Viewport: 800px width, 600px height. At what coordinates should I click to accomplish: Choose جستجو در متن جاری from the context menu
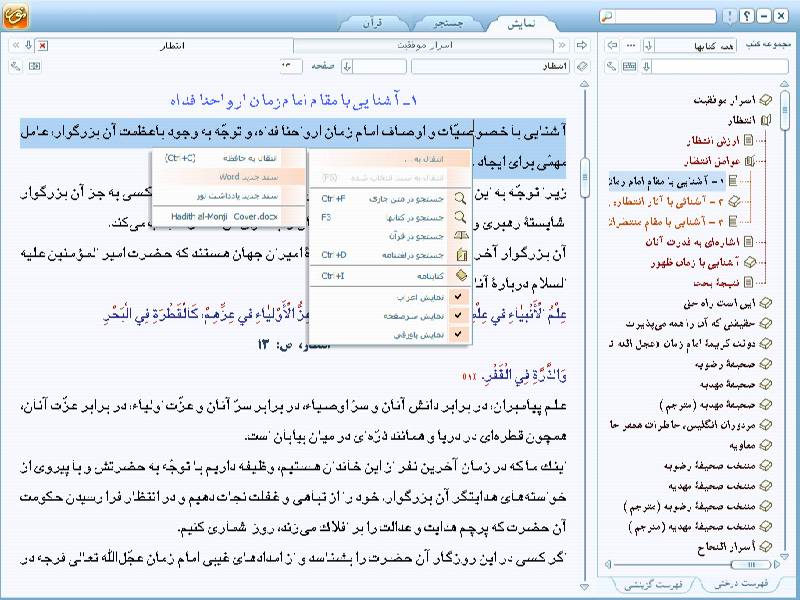[x=390, y=198]
